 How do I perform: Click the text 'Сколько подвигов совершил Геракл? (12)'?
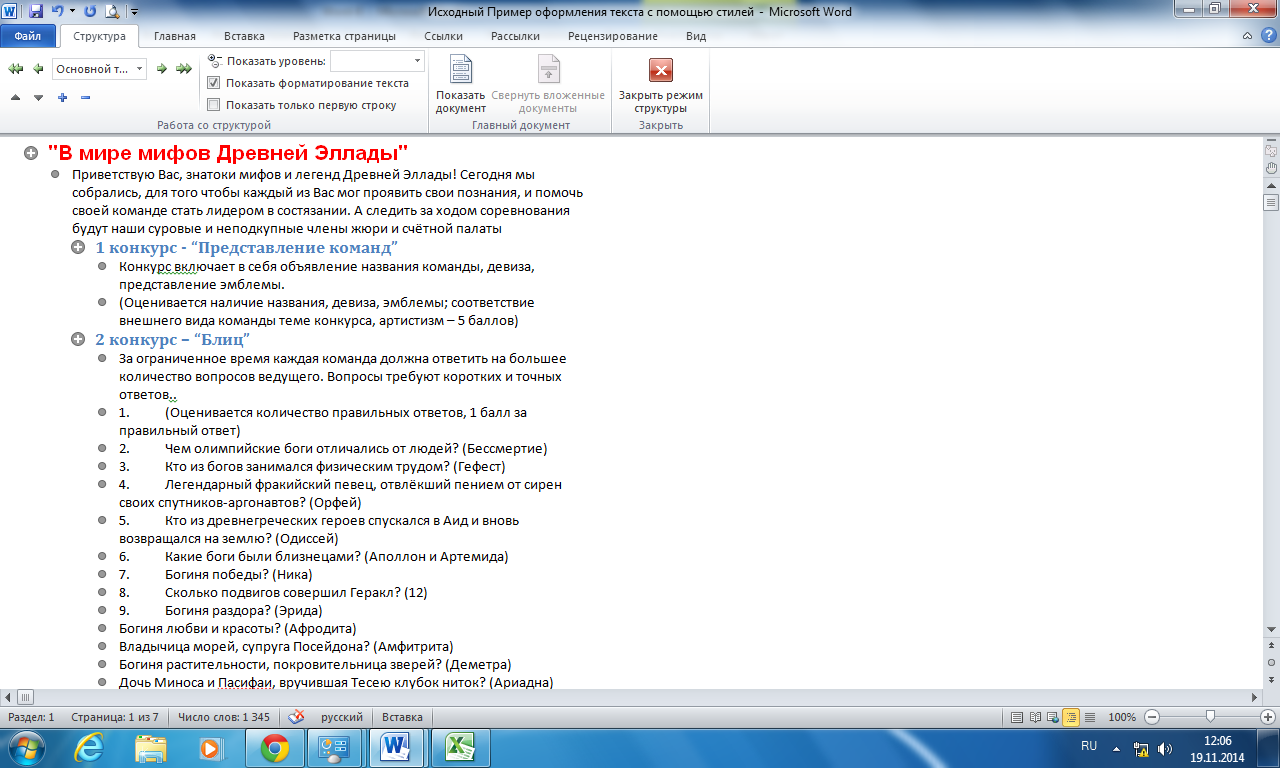(296, 592)
